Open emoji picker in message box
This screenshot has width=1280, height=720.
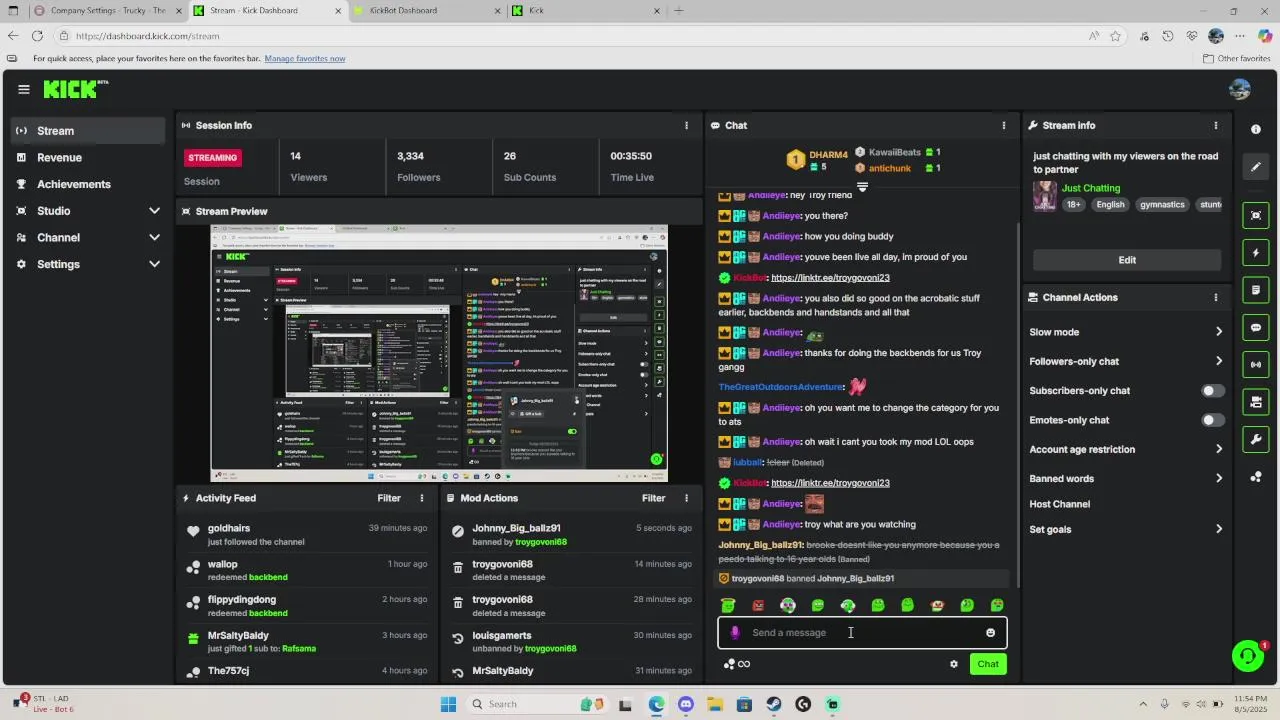pos(991,632)
